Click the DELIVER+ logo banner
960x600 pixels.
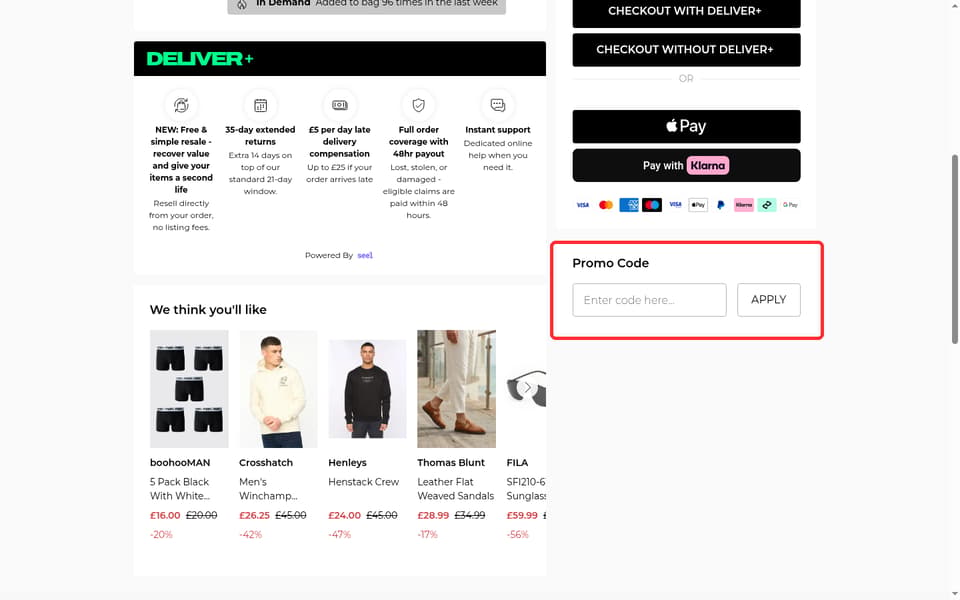(339, 59)
